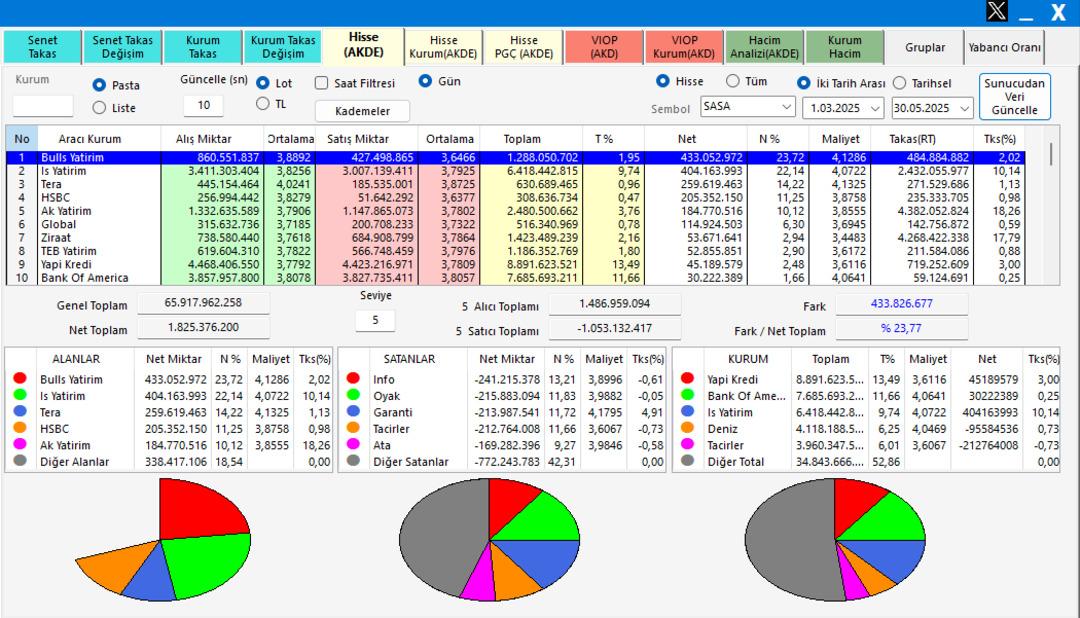This screenshot has width=1080, height=618.
Task: Open the Gruplar tab
Action: (924, 47)
